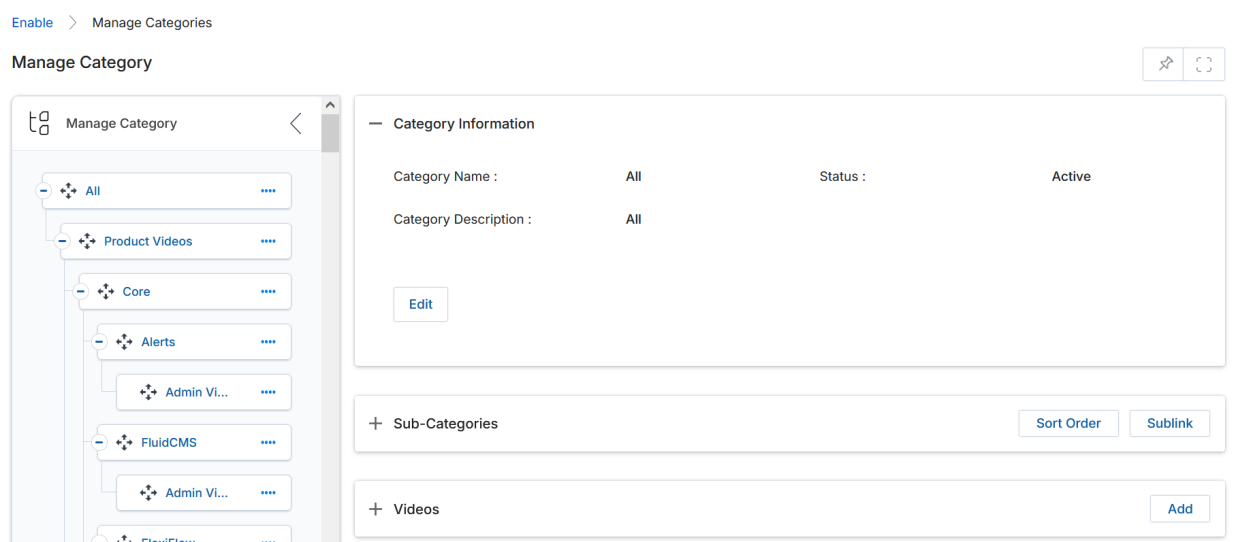Open options menu of Admin Vi... under Alerts
The height and width of the screenshot is (542, 1236).
(x=268, y=392)
